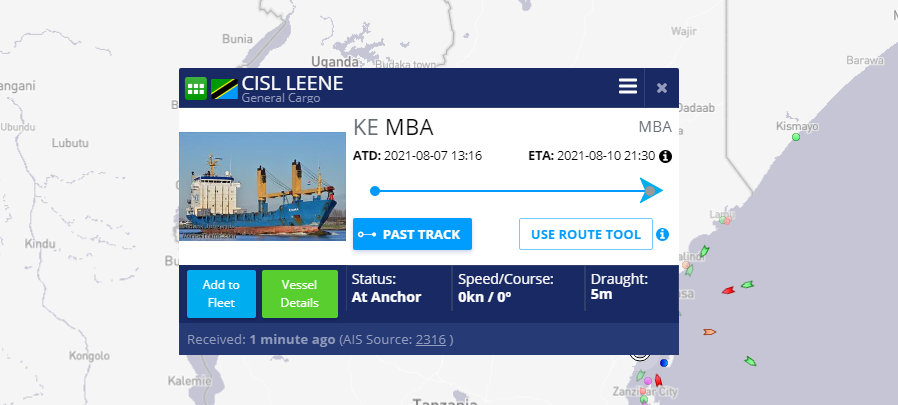The height and width of the screenshot is (405, 898).
Task: Click the red vessel marker offshore
Action: [x=728, y=291]
